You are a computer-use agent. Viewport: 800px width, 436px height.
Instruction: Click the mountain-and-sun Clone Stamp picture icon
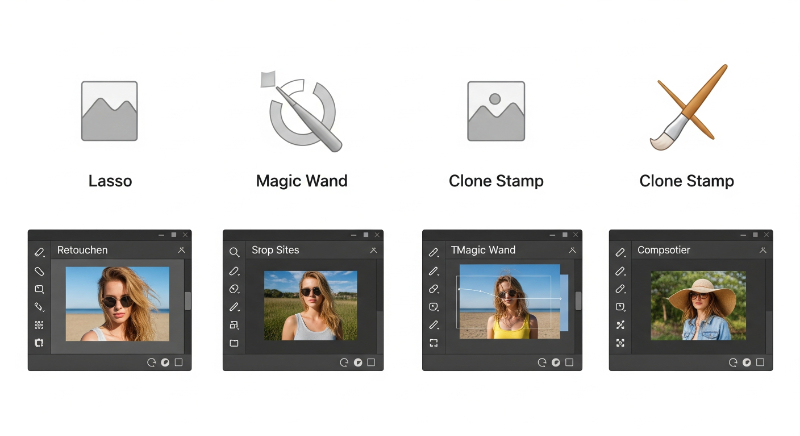pos(496,111)
